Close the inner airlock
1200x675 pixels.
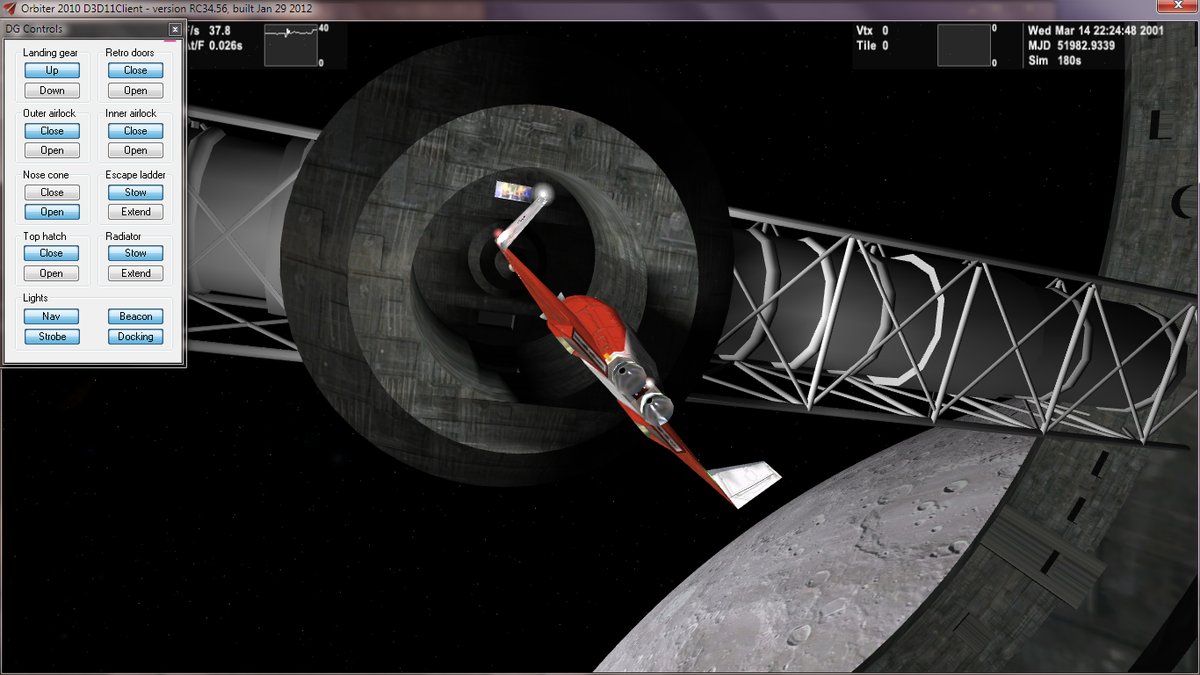click(x=136, y=131)
